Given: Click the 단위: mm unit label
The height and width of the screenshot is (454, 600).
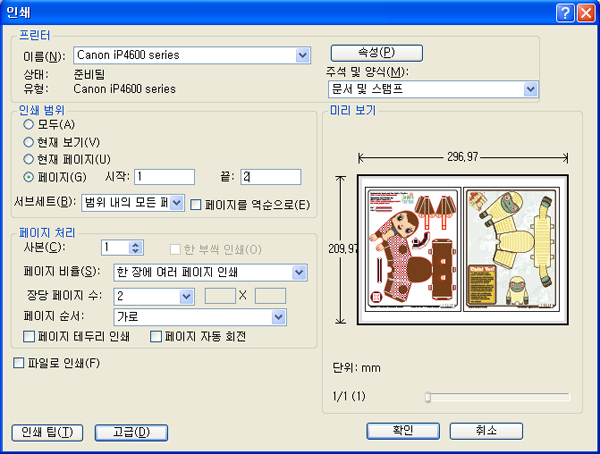Looking at the screenshot, I should pyautogui.click(x=356, y=368).
